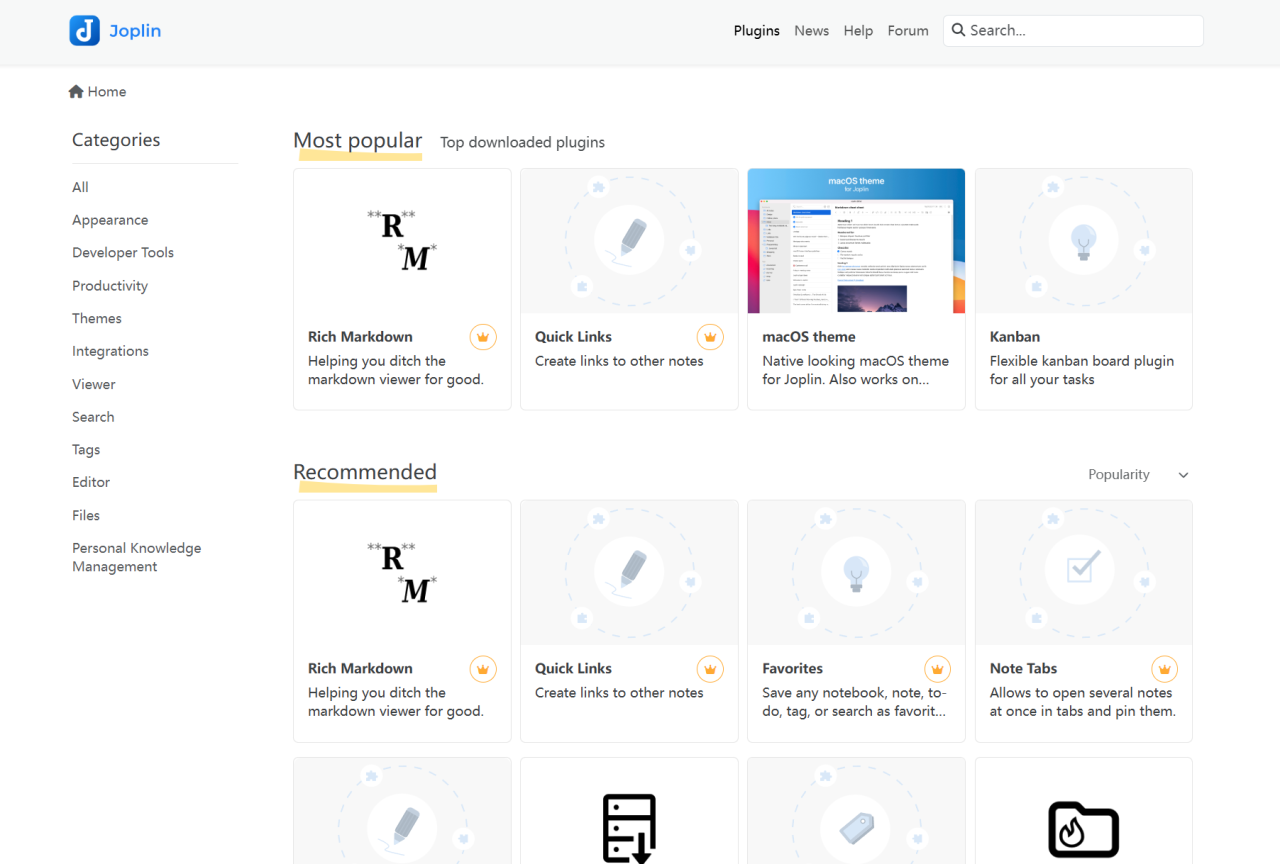Open the macOS theme plugin title
The image size is (1280, 864).
pyautogui.click(x=809, y=337)
